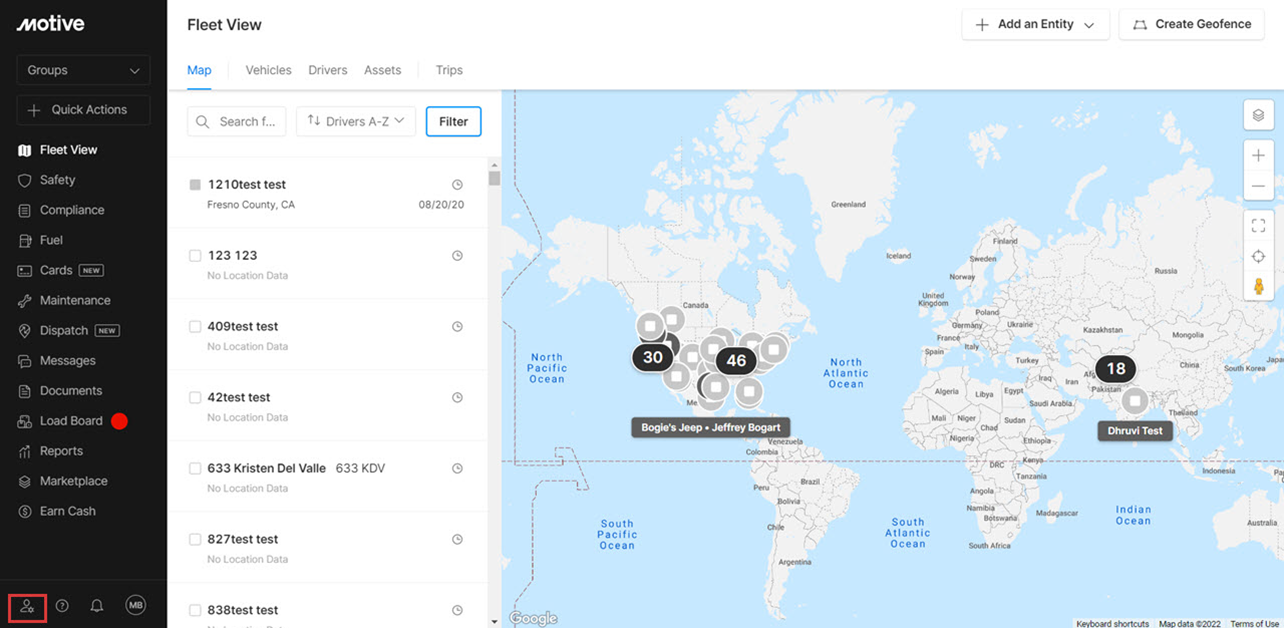Viewport: 1284px width, 628px height.
Task: Zoom out on the map
Action: tap(1258, 186)
